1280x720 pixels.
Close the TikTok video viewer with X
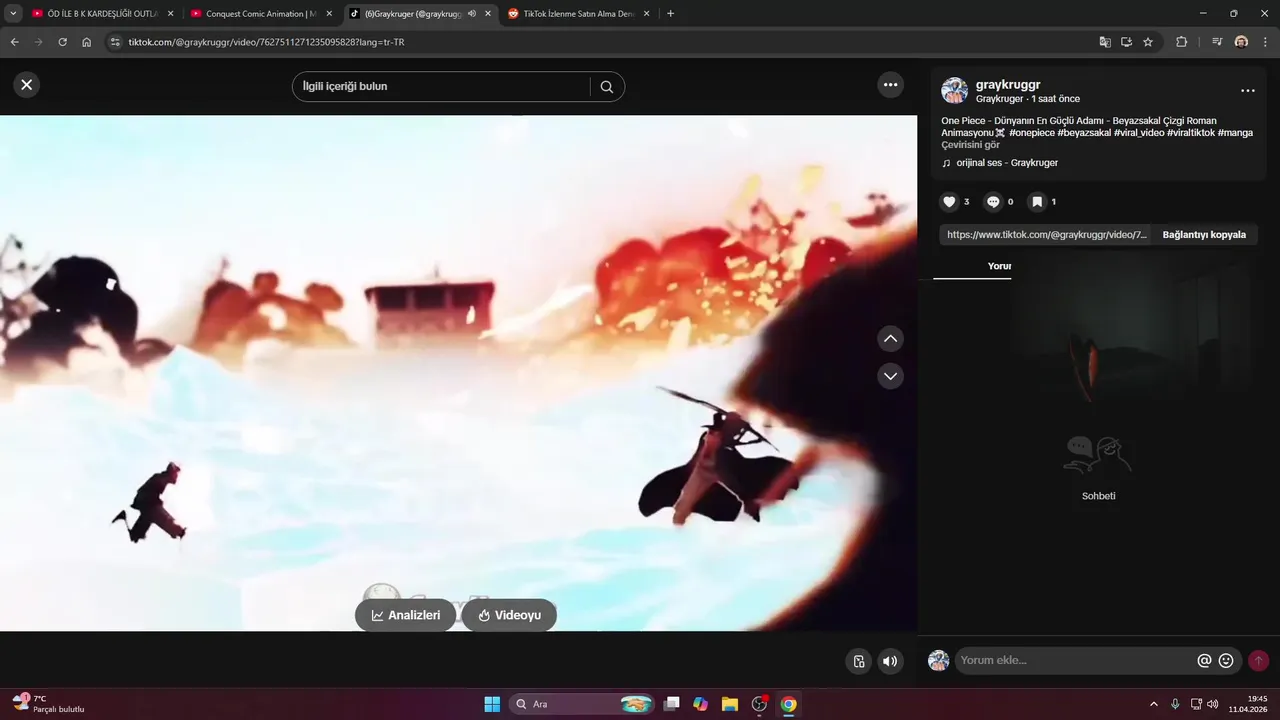[x=27, y=85]
